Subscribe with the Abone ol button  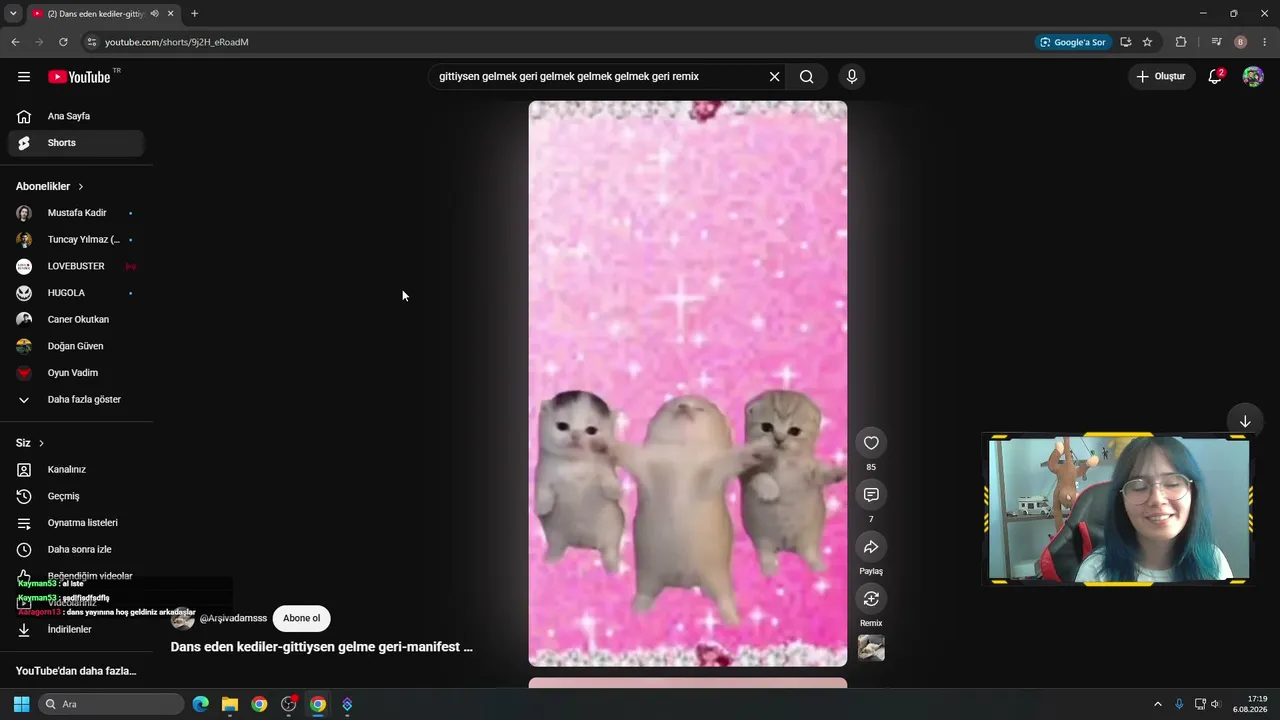tap(301, 618)
